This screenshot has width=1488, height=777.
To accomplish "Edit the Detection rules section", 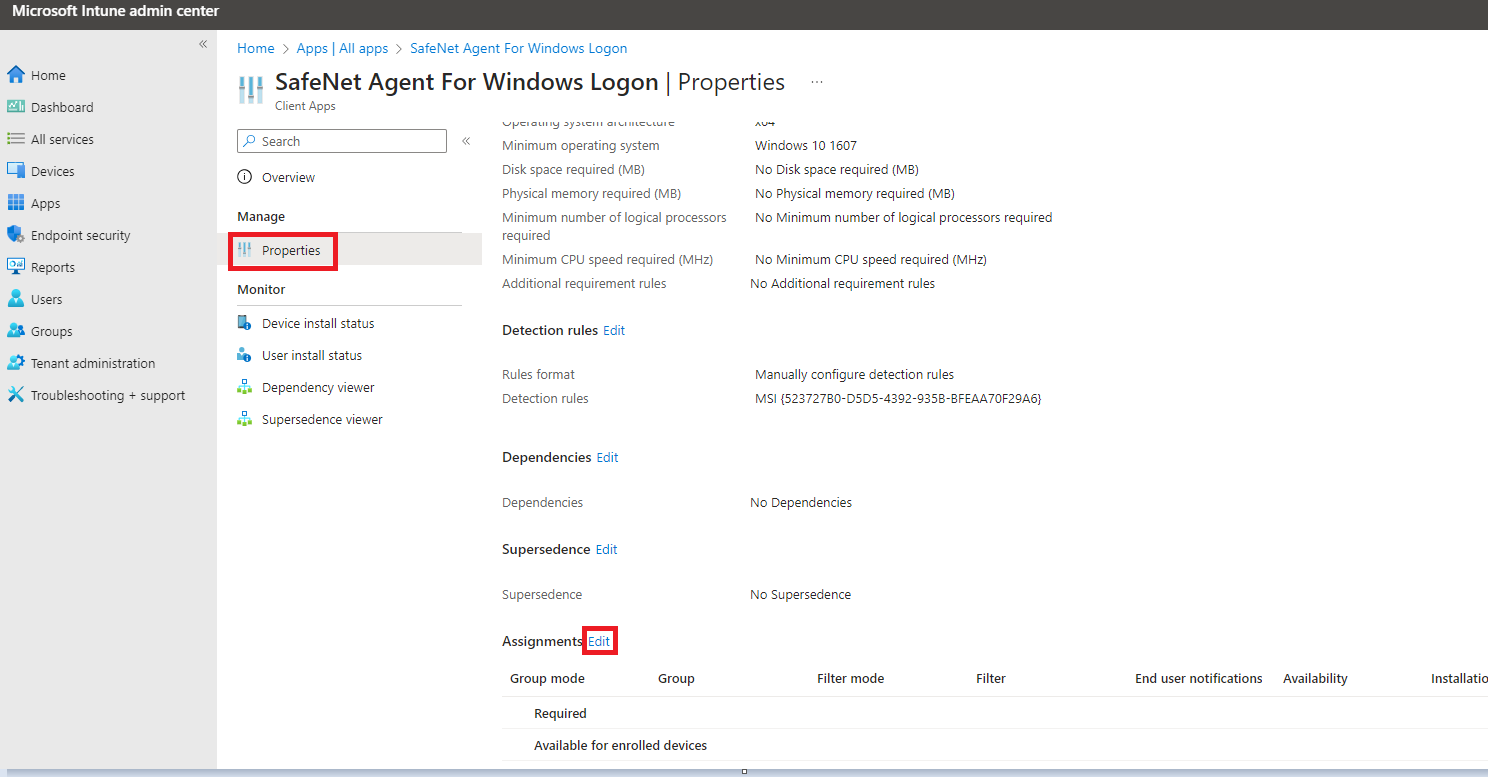I will pyautogui.click(x=614, y=330).
